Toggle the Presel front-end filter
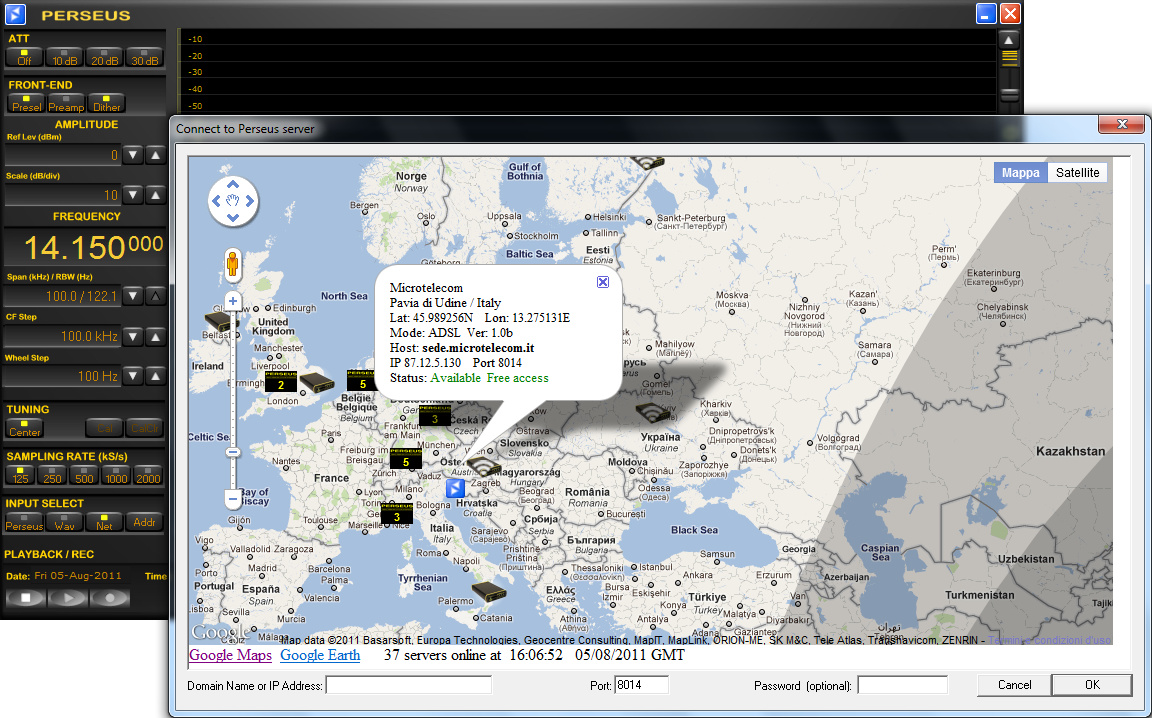The image size is (1152, 718). pyautogui.click(x=26, y=104)
